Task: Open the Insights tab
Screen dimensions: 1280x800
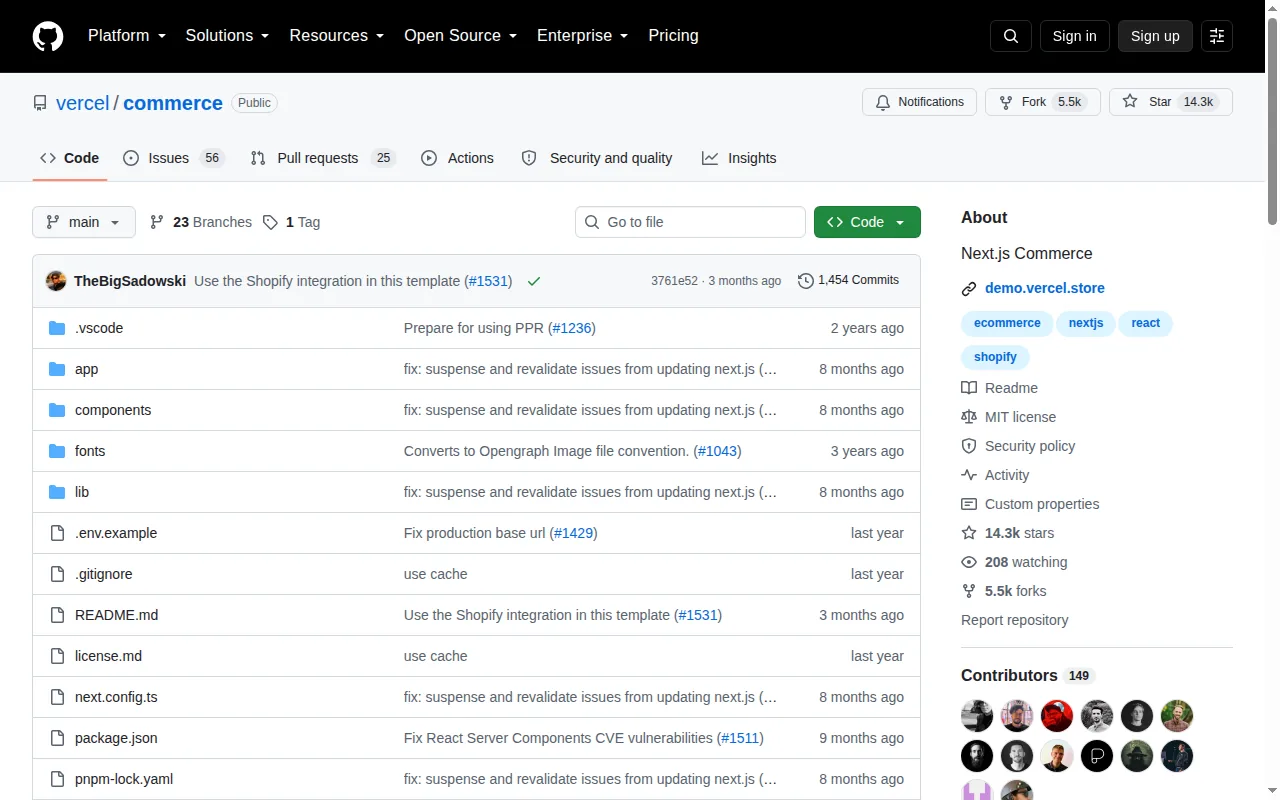Action: [739, 158]
